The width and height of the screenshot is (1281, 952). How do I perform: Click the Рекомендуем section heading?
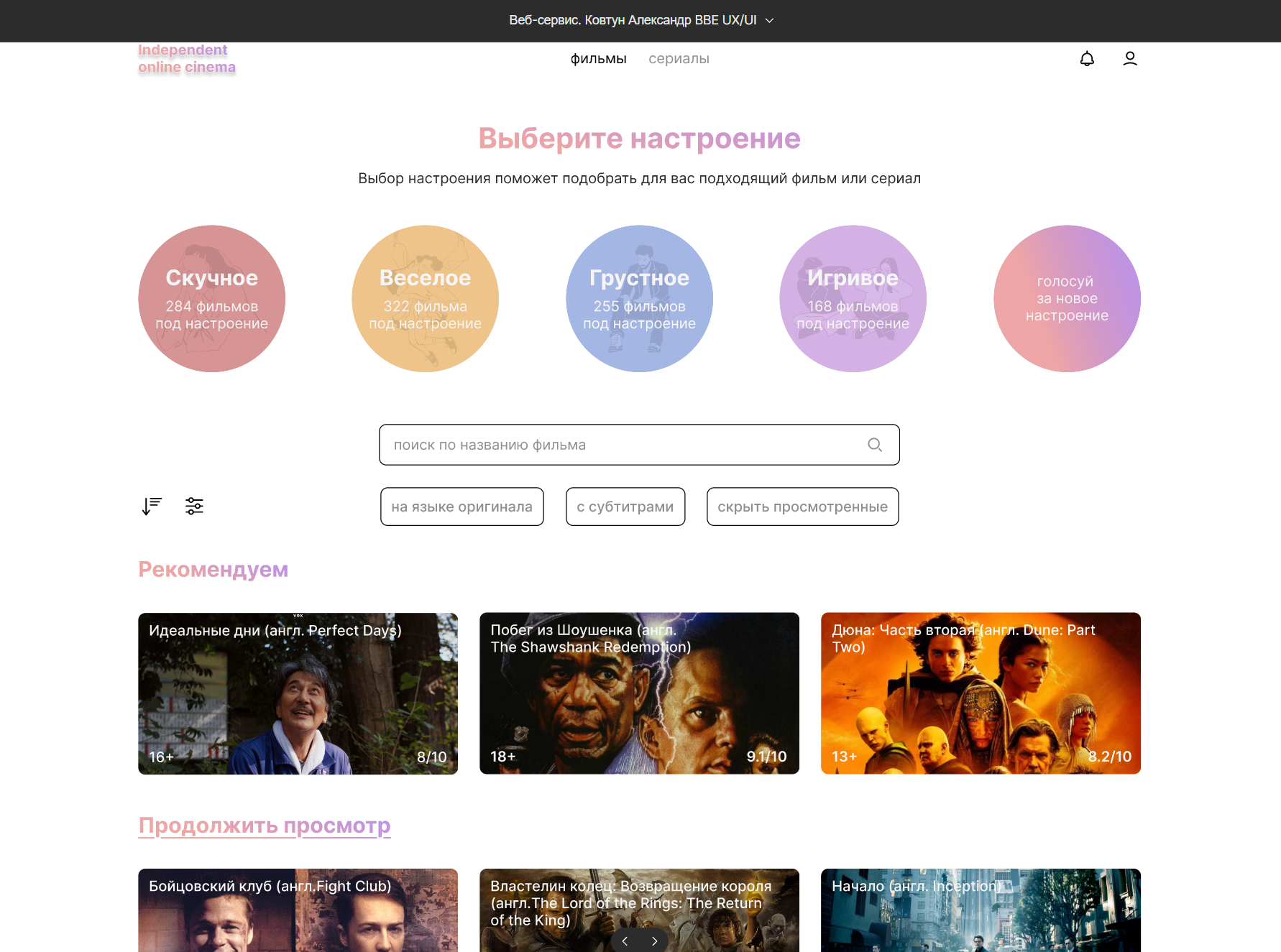tap(213, 569)
